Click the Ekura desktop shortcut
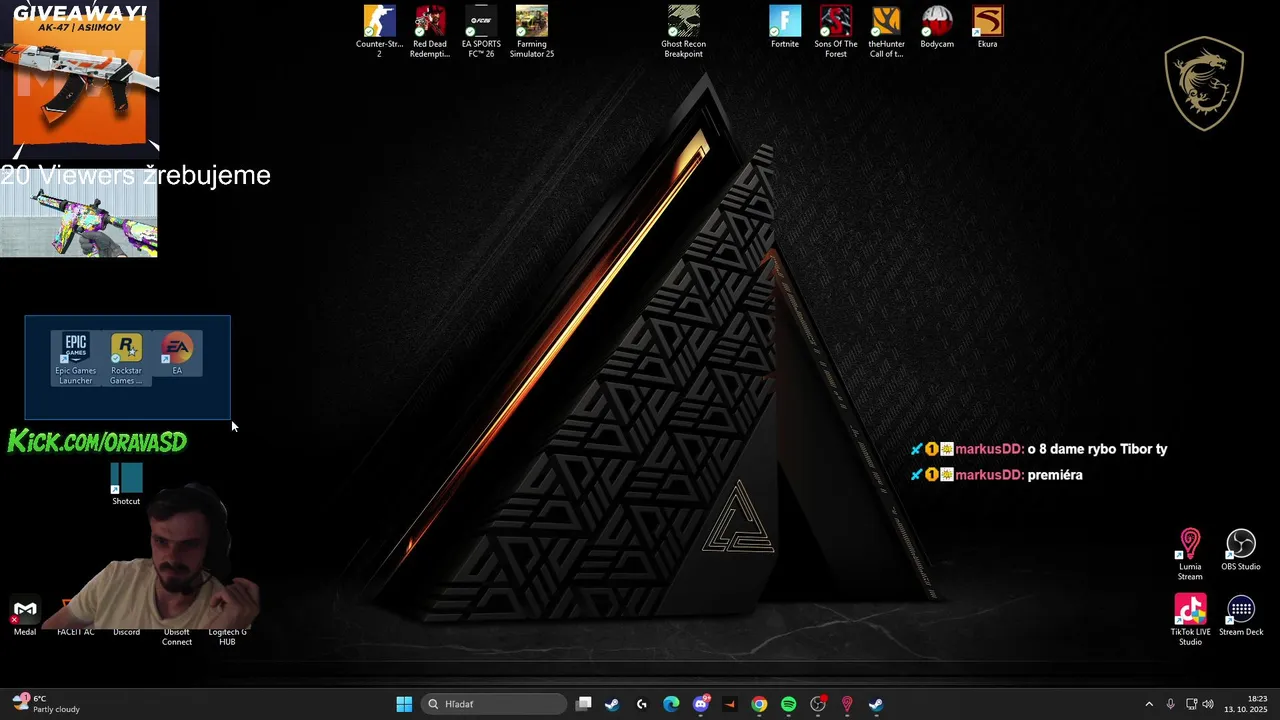This screenshot has width=1280, height=720. click(987, 27)
